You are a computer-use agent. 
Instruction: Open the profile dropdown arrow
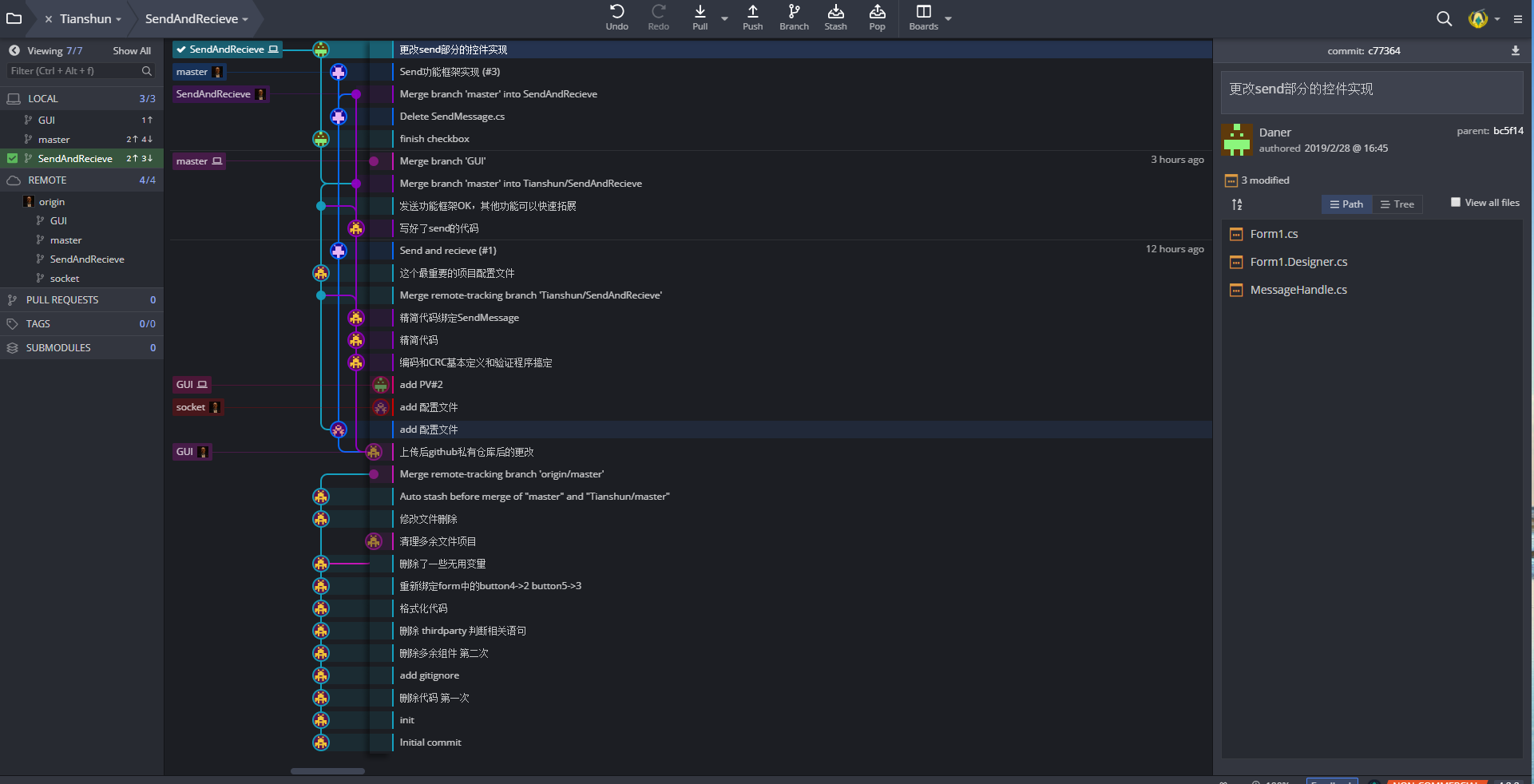pyautogui.click(x=1496, y=19)
